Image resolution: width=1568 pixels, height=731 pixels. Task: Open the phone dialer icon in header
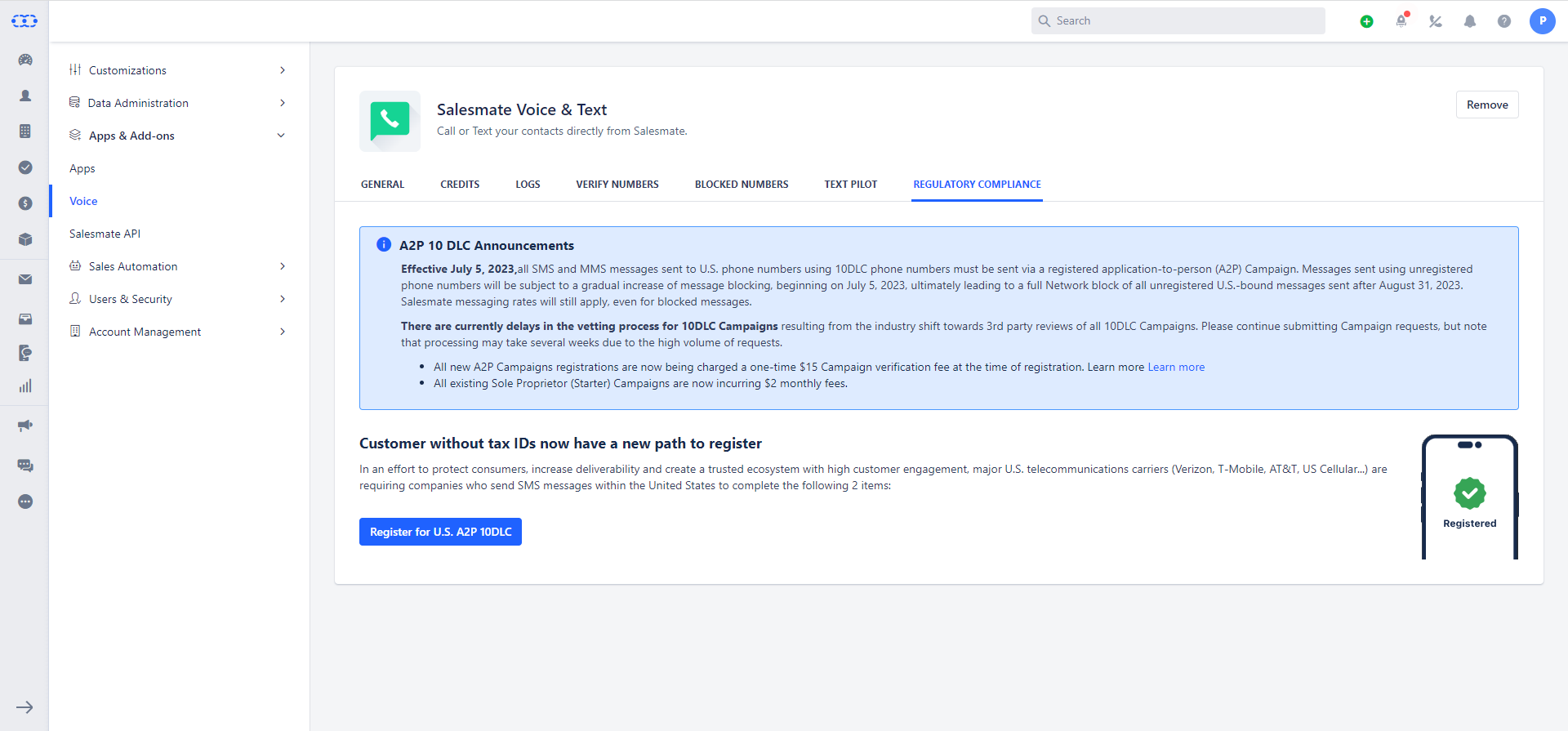point(1436,21)
